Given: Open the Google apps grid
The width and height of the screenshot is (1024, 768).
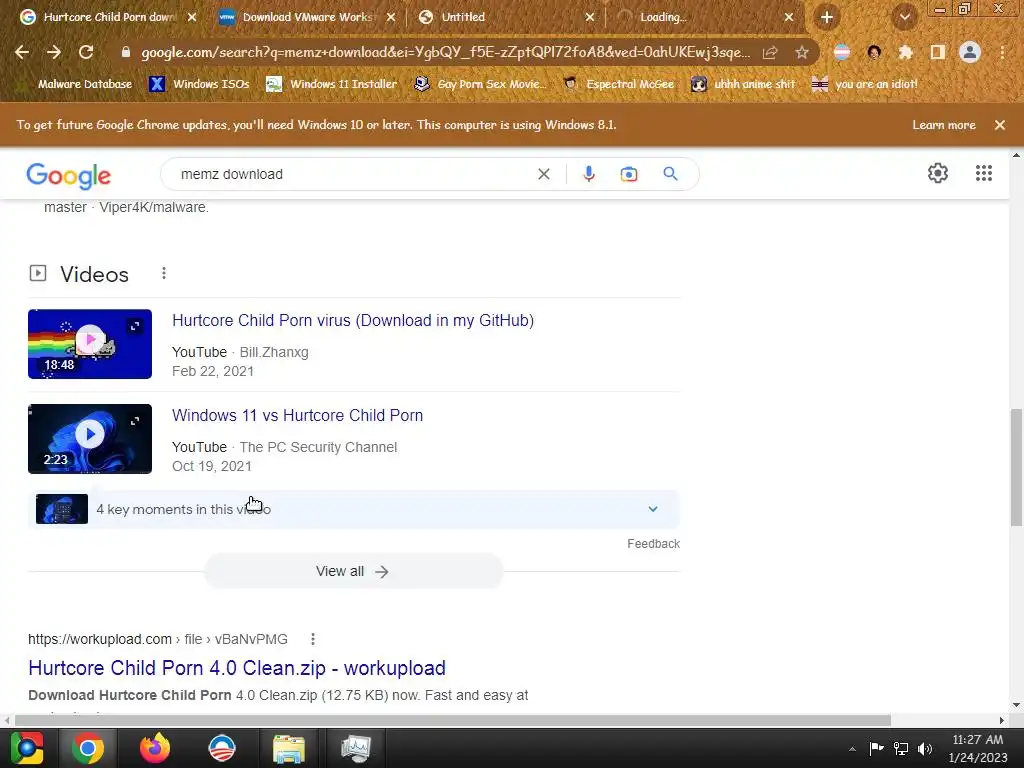Looking at the screenshot, I should pyautogui.click(x=984, y=173).
